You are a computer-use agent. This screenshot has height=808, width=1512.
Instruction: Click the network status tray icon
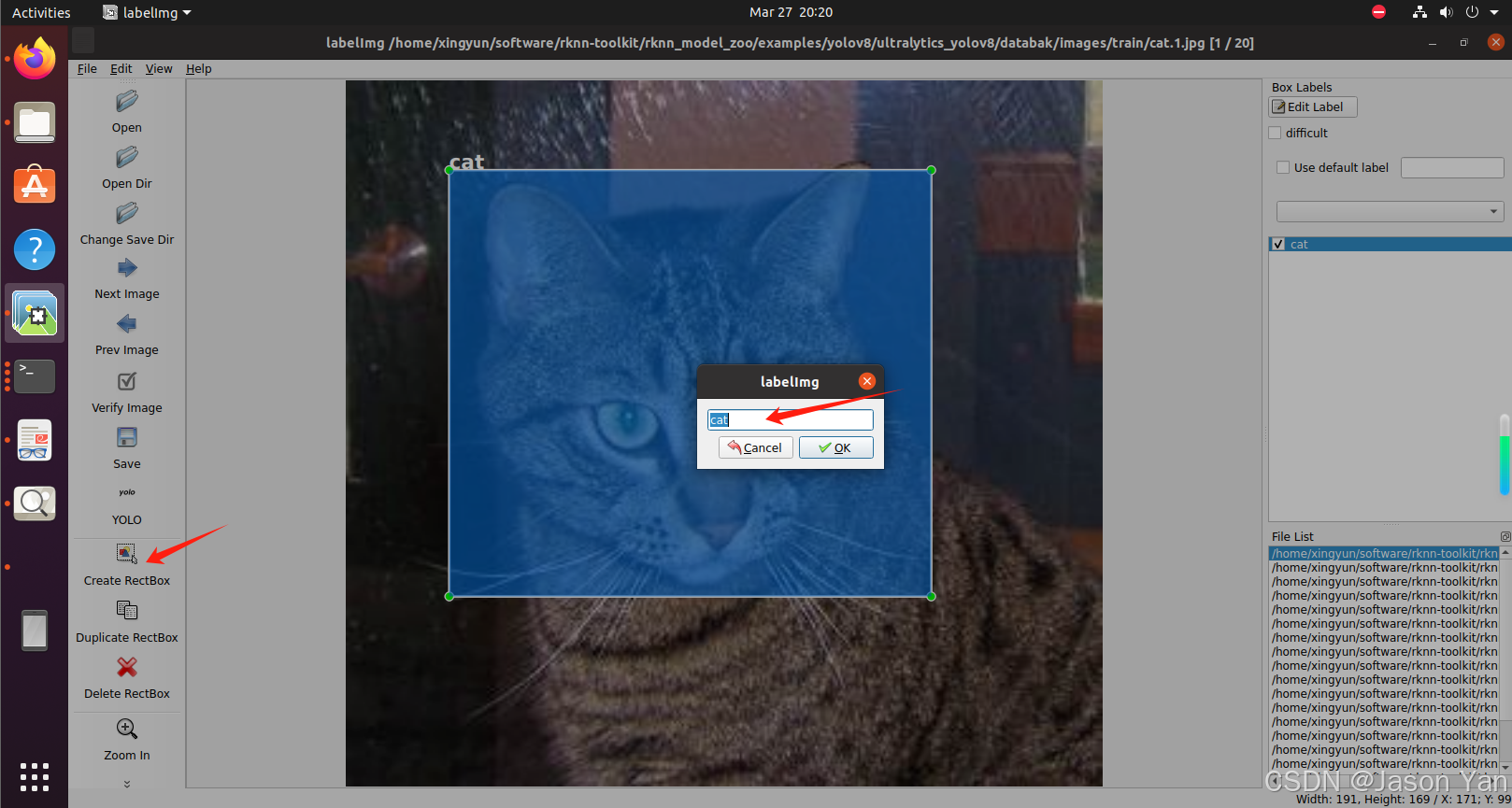(x=1419, y=12)
